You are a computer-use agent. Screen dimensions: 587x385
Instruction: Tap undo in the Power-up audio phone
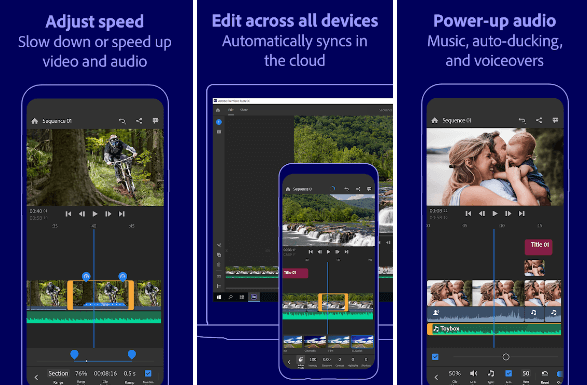click(x=522, y=120)
